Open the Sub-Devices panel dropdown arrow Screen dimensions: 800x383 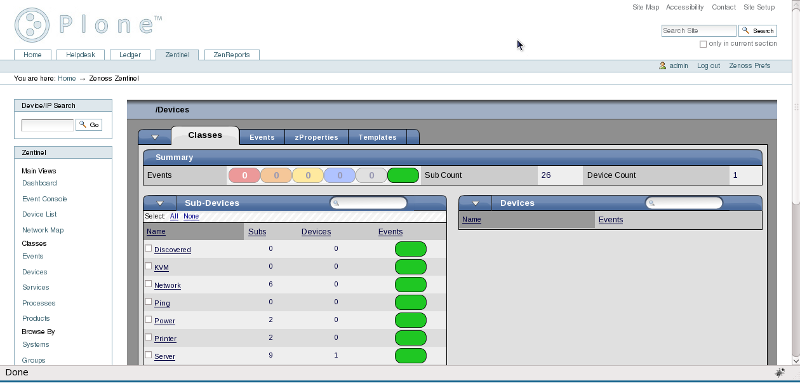[x=160, y=203]
